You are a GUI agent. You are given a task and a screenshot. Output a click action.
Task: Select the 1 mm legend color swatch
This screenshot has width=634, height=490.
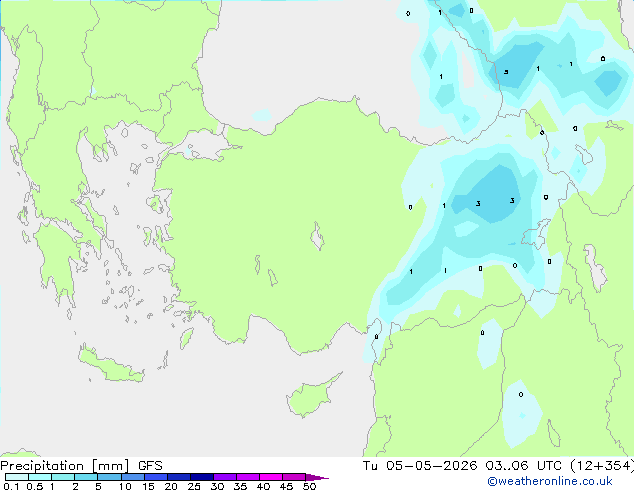[63, 477]
